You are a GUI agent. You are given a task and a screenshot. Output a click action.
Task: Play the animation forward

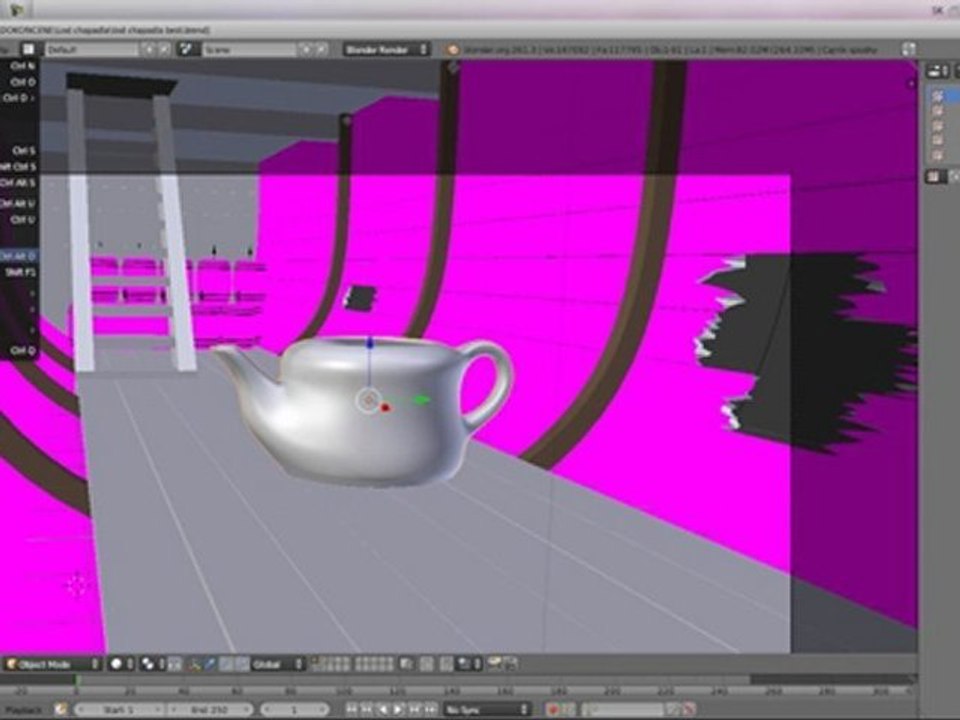[399, 710]
